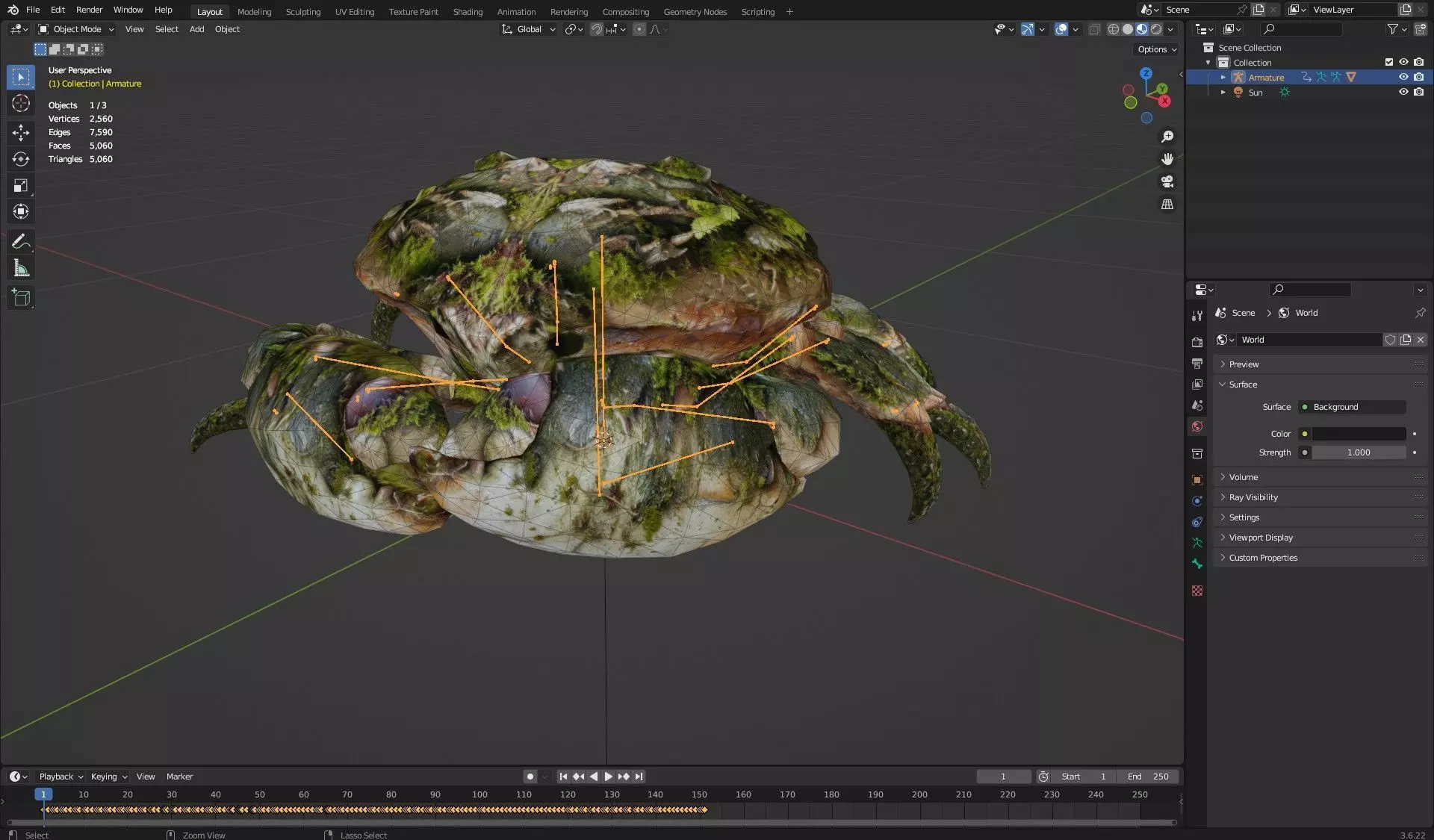Screen dimensions: 1434x840
Task: Open the Object Data armature properties tab
Action: (1197, 543)
